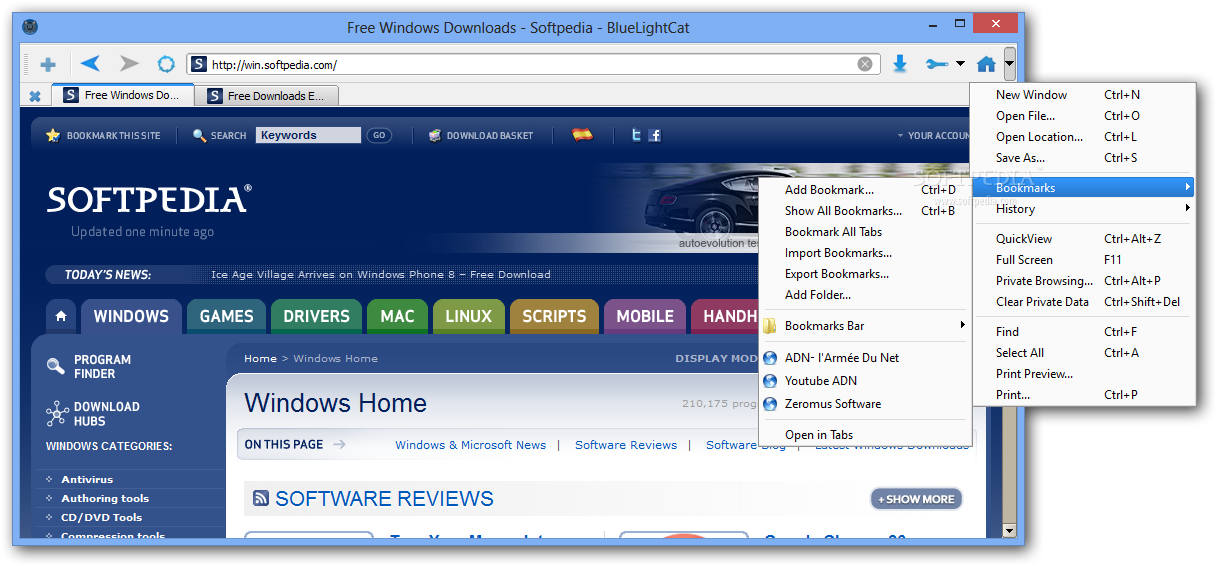Click Software Reviews page link
The width and height of the screenshot is (1217, 566).
point(626,445)
